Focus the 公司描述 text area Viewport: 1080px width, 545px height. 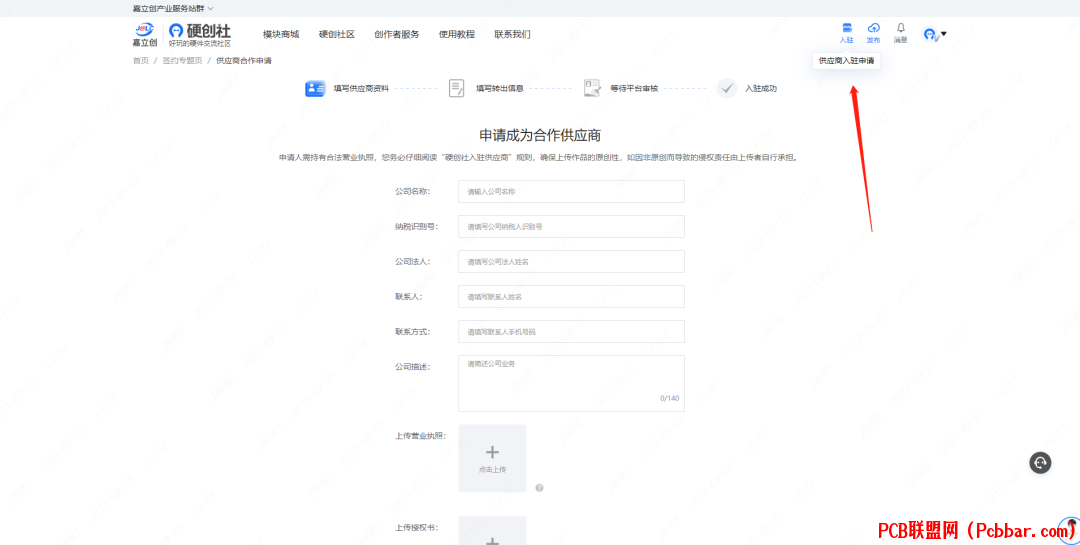[571, 383]
